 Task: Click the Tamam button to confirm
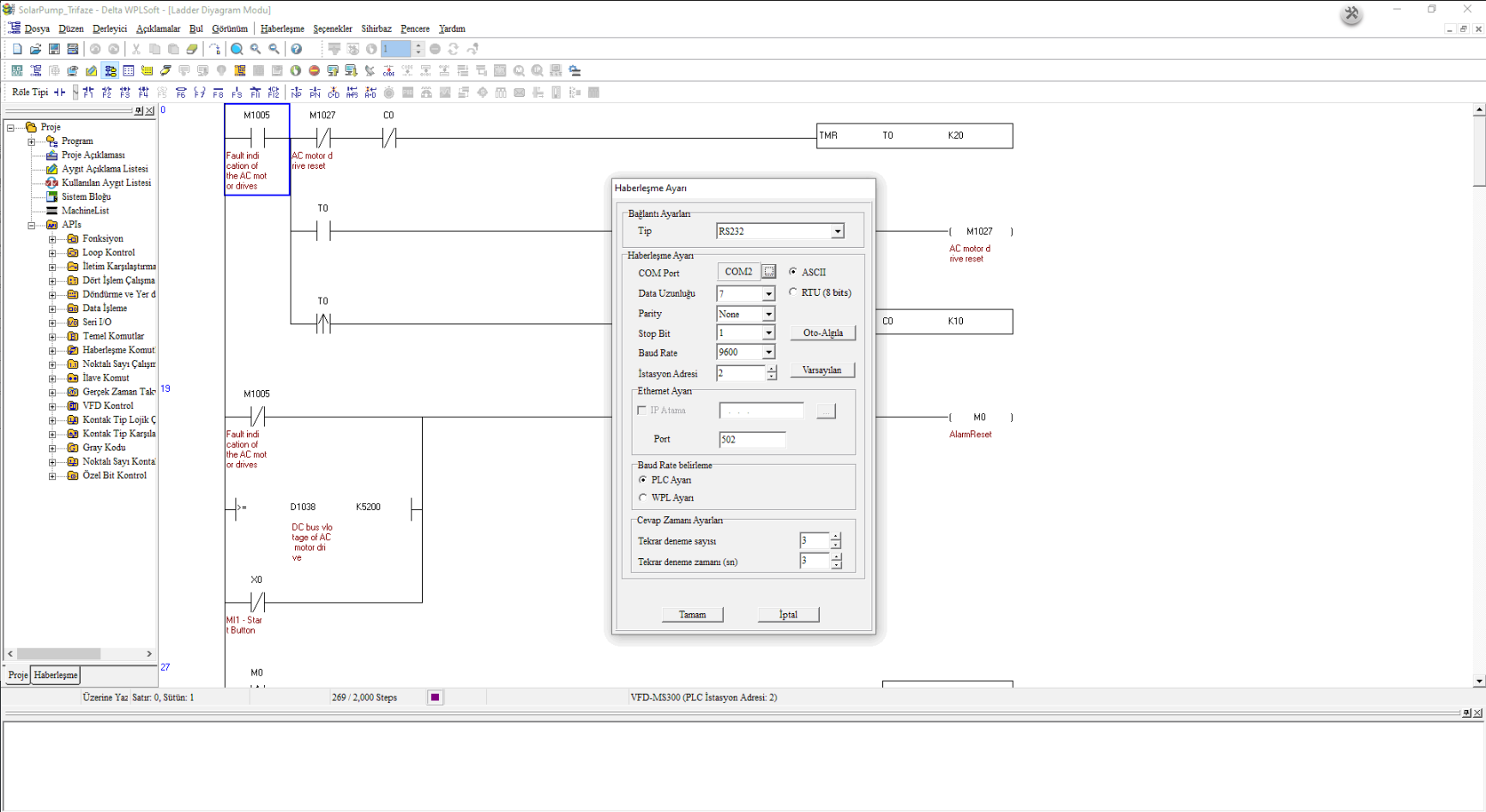pos(692,614)
